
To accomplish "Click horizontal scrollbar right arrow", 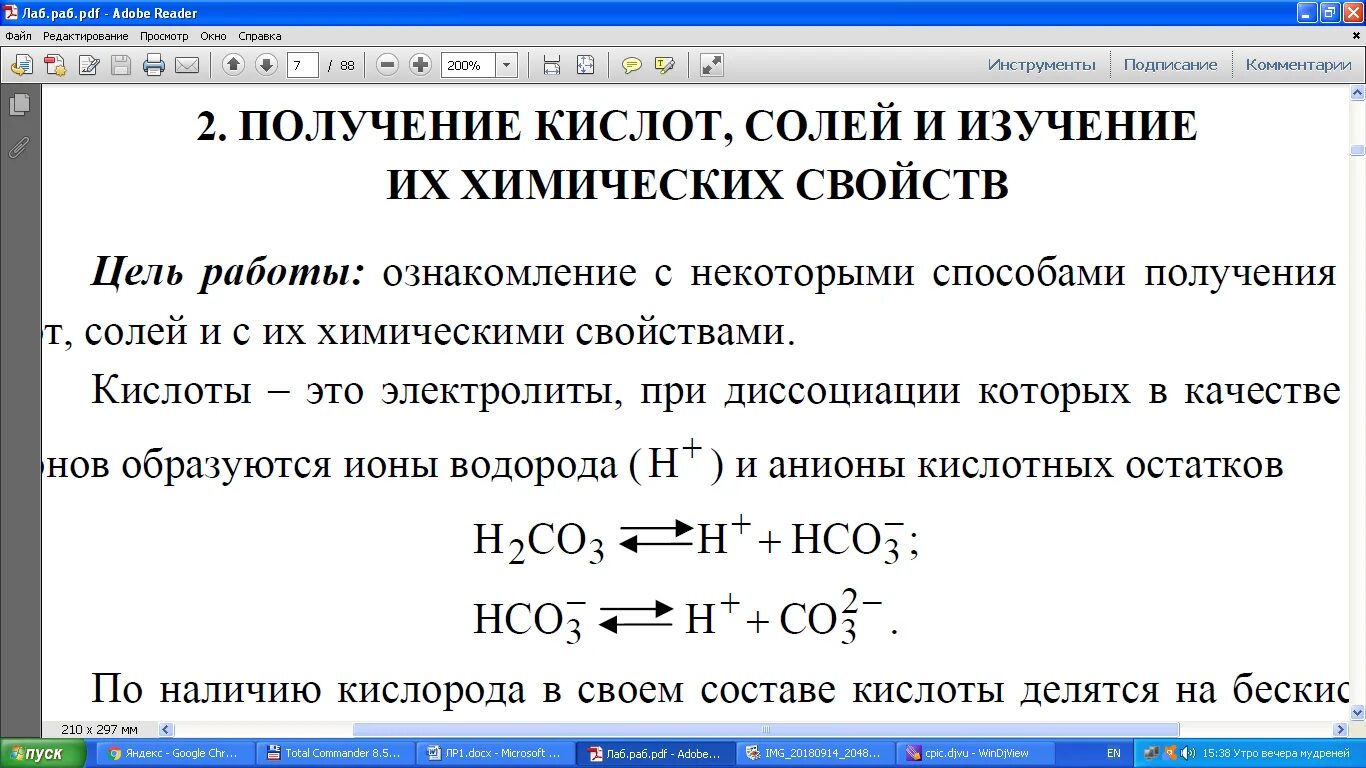I will click(1341, 730).
